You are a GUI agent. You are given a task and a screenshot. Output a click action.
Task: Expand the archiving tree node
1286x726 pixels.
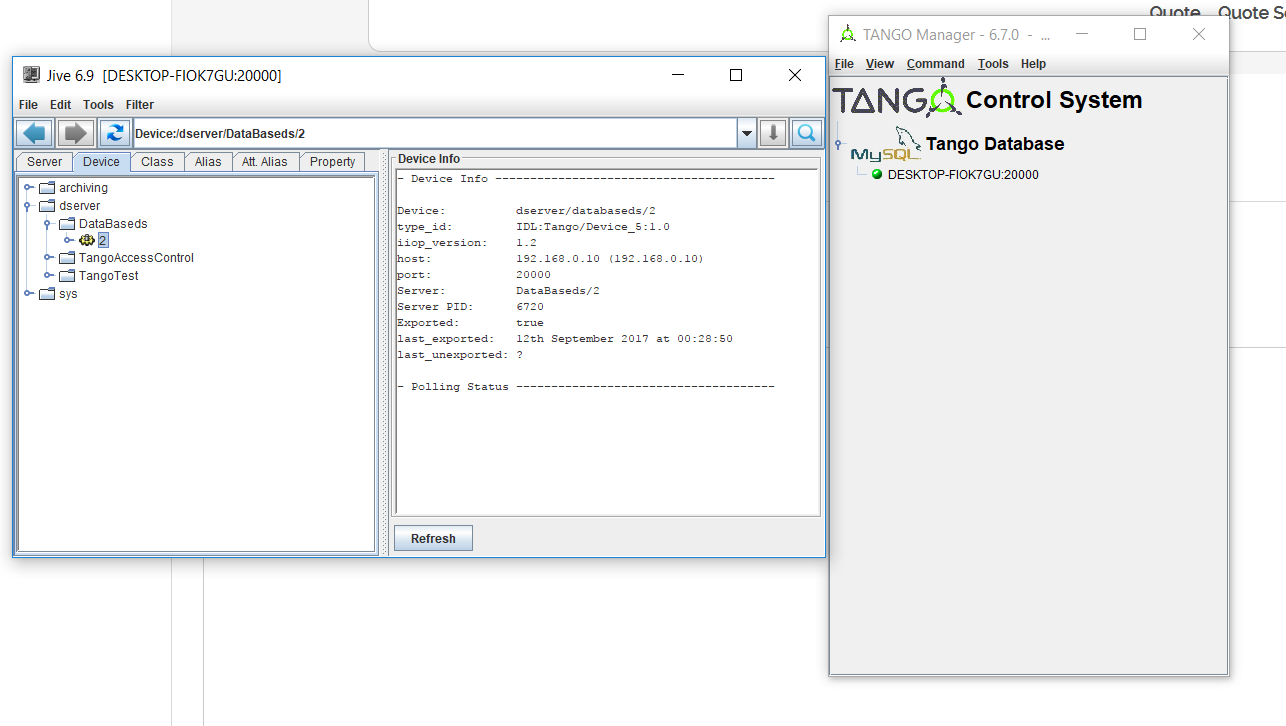28,188
